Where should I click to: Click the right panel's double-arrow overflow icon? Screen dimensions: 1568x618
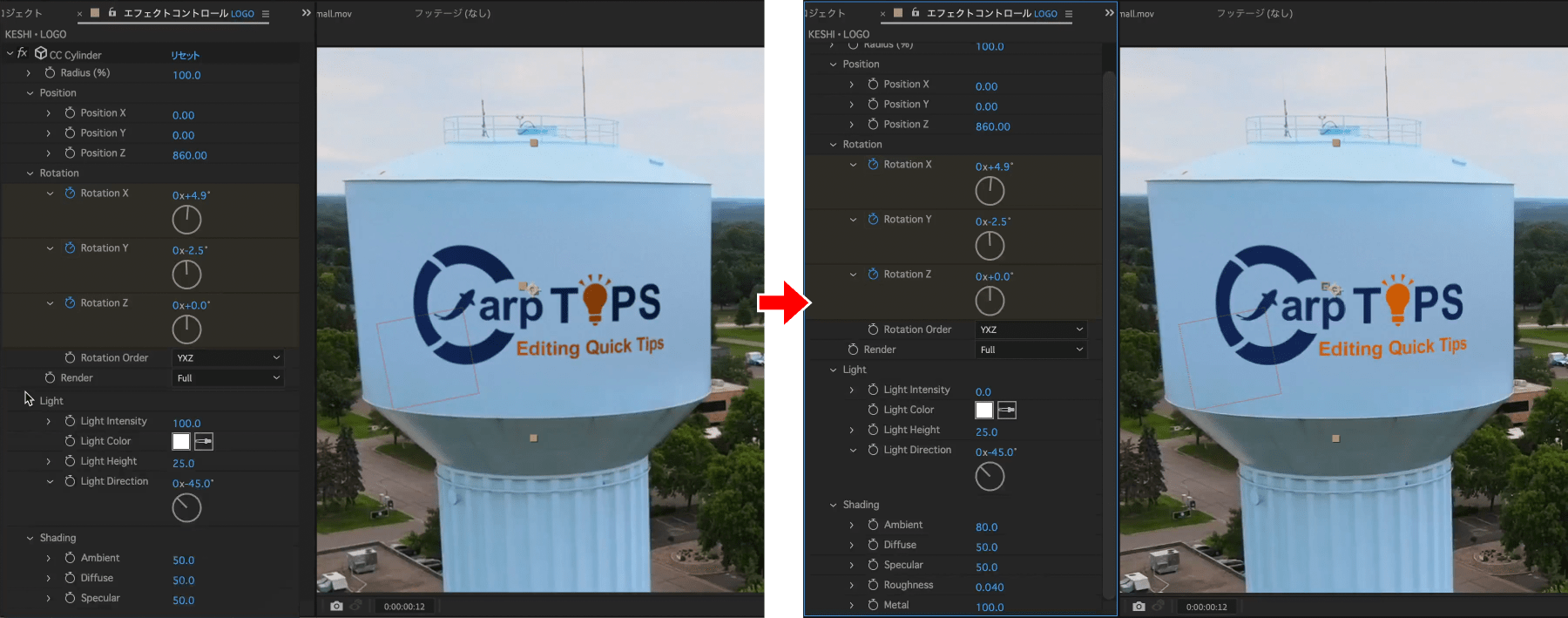[x=1109, y=13]
